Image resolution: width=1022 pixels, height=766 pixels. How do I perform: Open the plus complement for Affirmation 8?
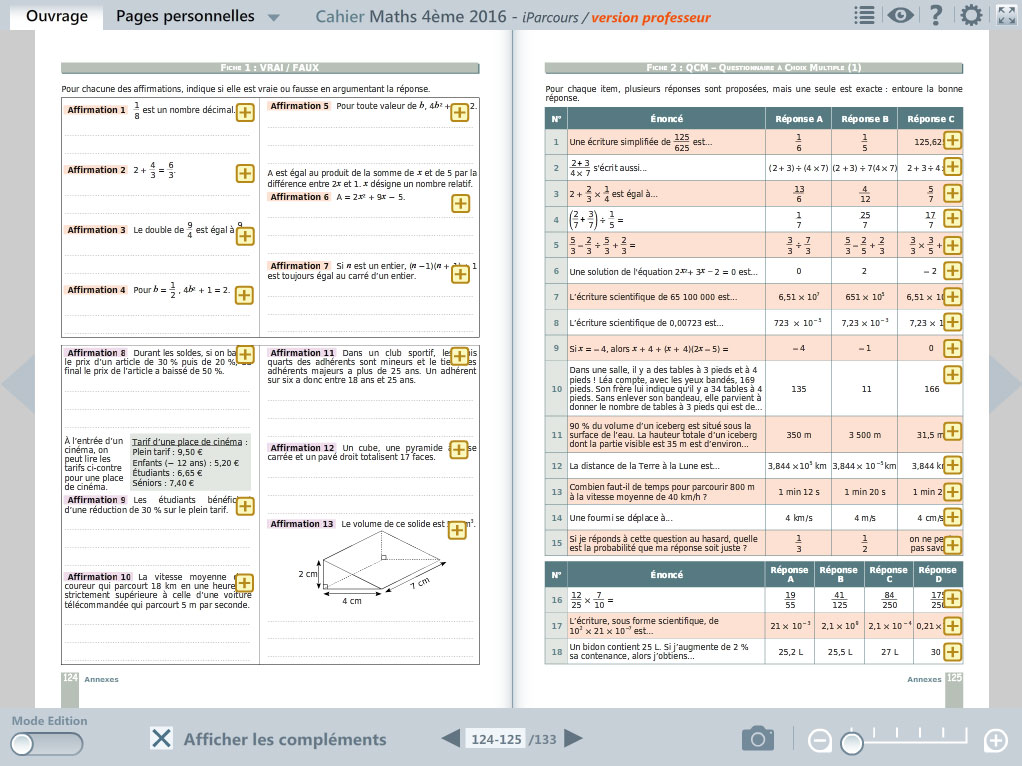[x=245, y=355]
